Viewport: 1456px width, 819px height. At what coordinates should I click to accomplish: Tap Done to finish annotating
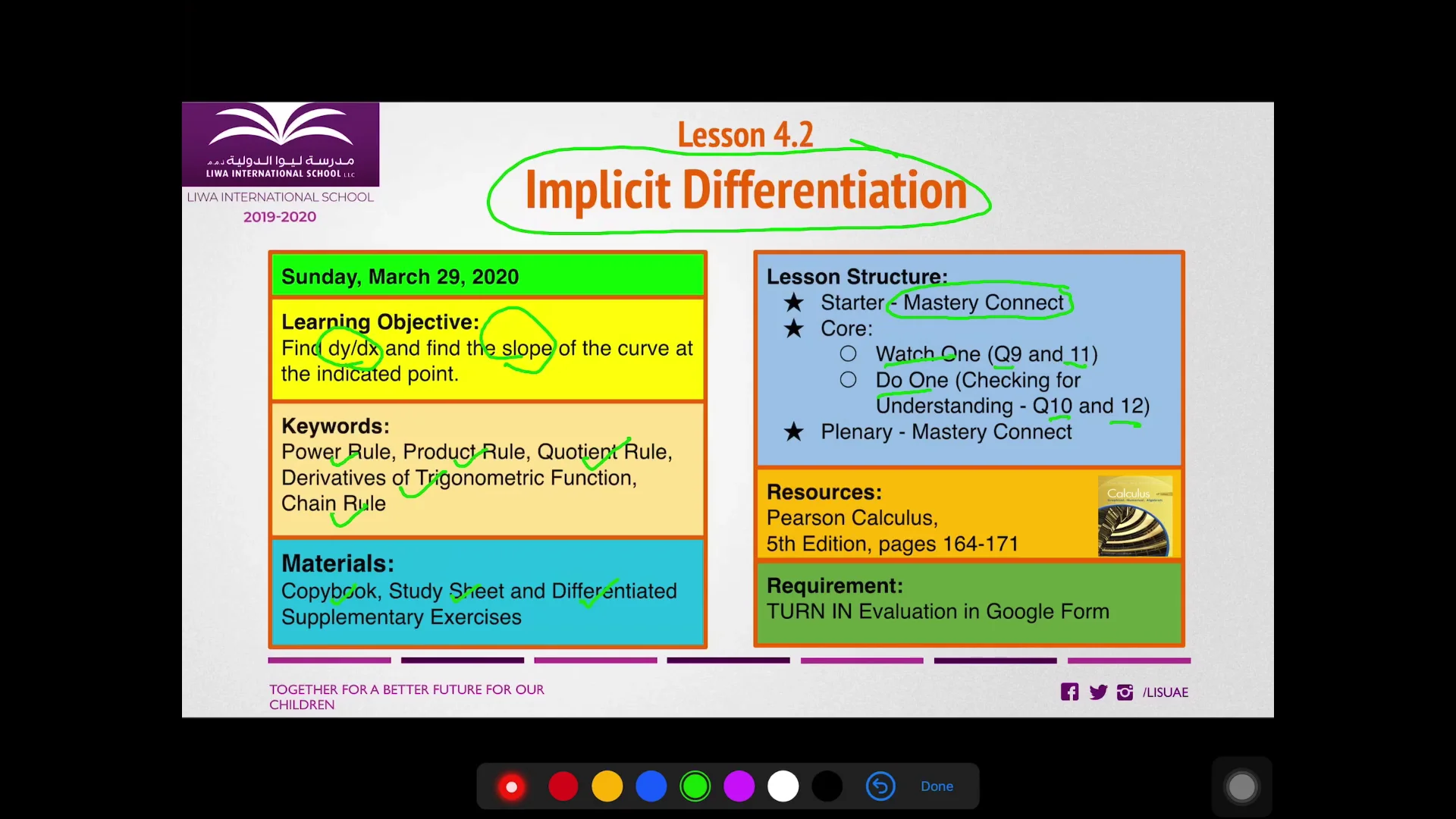pos(937,786)
